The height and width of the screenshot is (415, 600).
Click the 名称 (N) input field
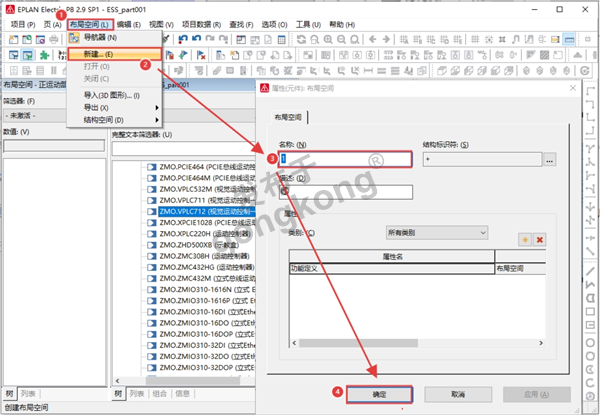tap(345, 159)
